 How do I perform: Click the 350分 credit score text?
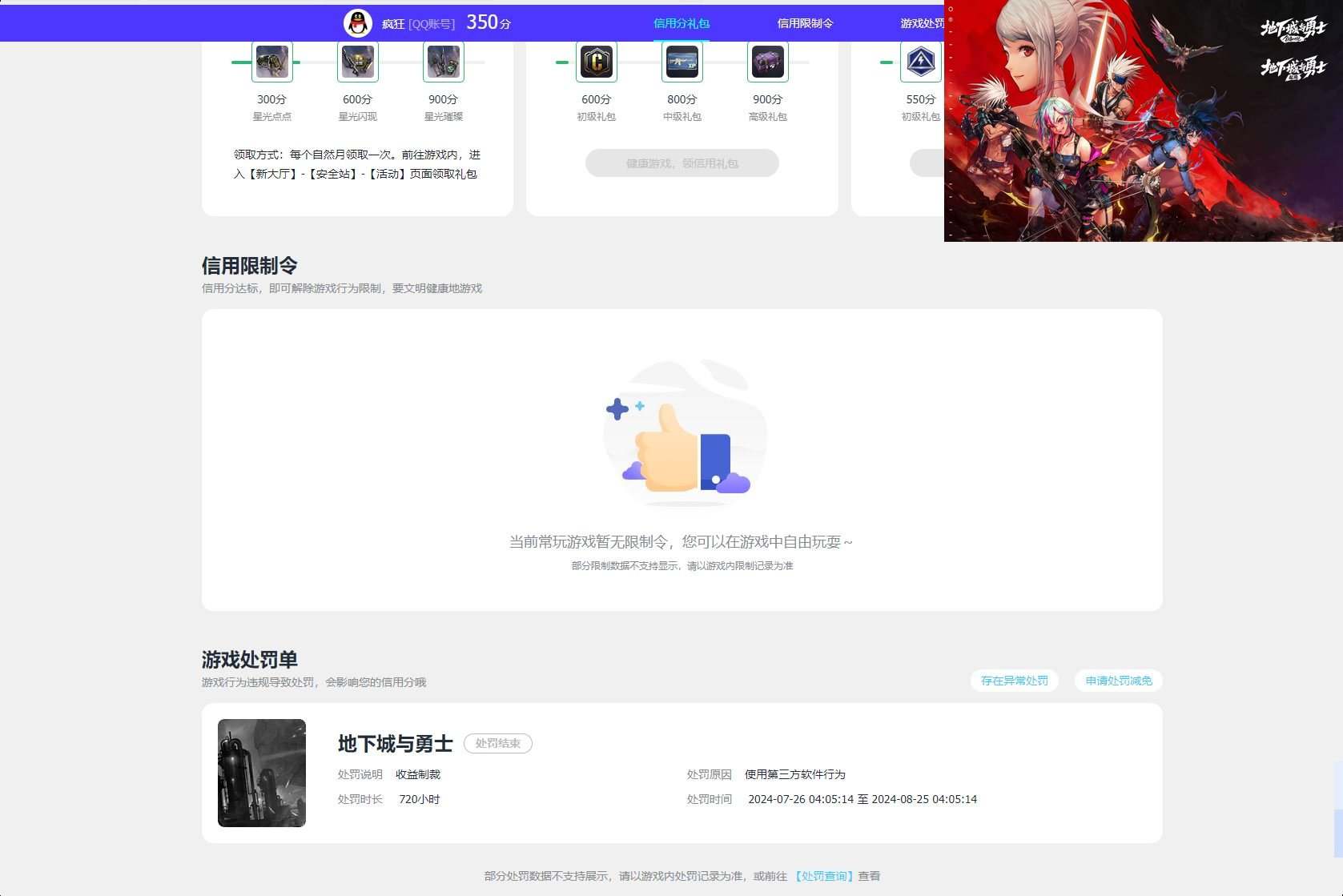[489, 22]
